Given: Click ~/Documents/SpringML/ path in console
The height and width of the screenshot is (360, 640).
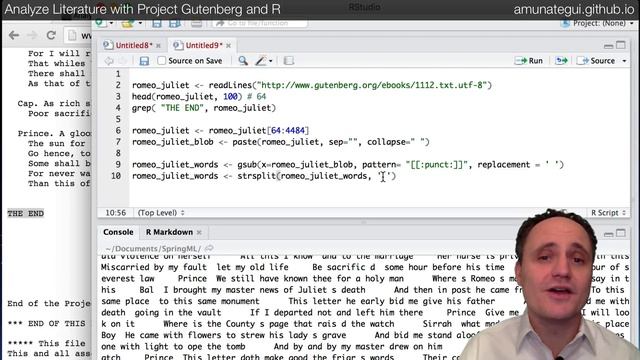Looking at the screenshot, I should 153,248.
